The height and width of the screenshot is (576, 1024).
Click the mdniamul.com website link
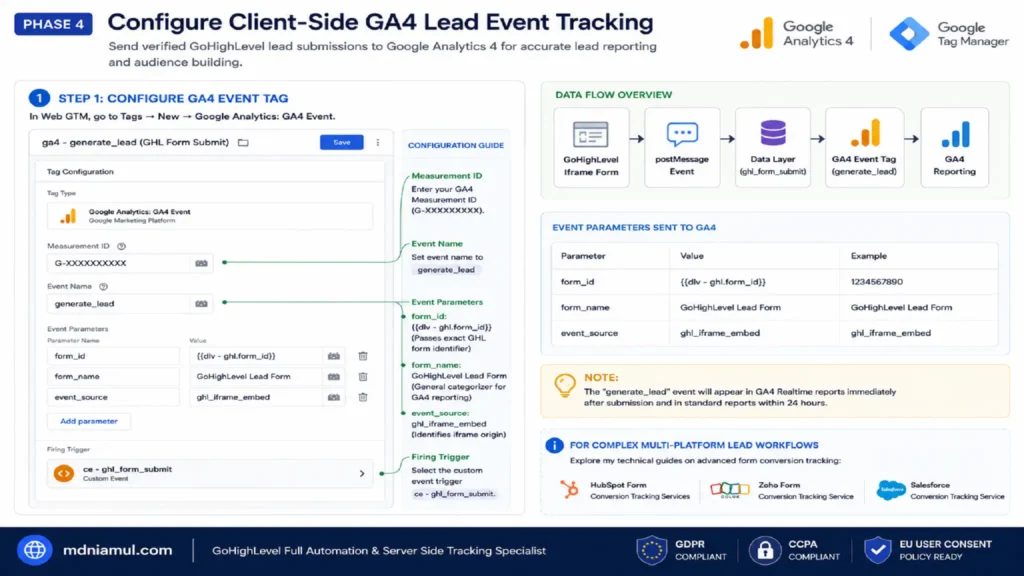118,551
